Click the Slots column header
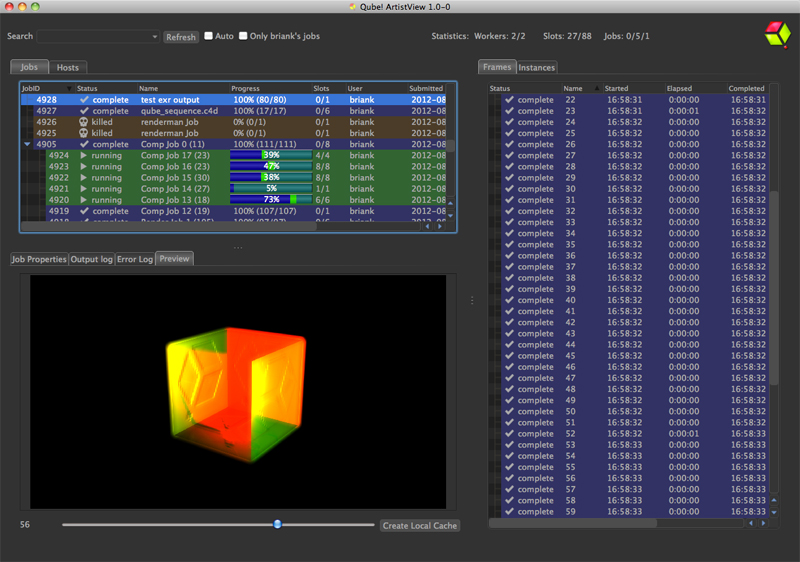 click(328, 88)
